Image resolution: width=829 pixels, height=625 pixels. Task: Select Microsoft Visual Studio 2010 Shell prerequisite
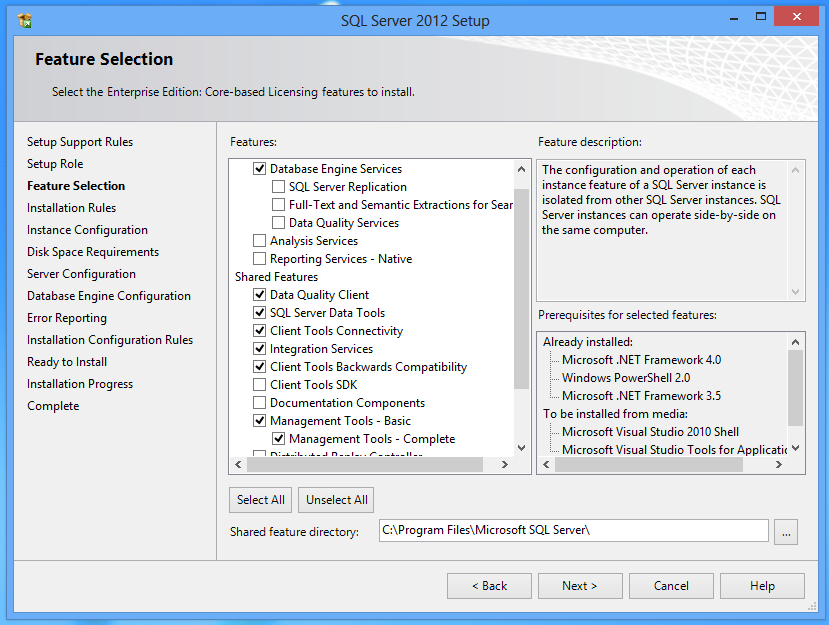tap(650, 431)
